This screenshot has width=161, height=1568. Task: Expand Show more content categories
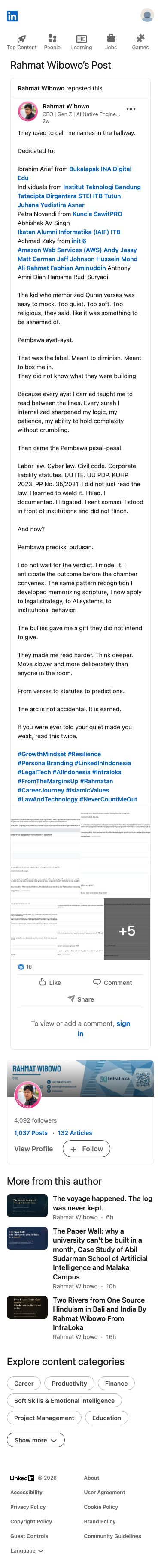click(x=35, y=1439)
